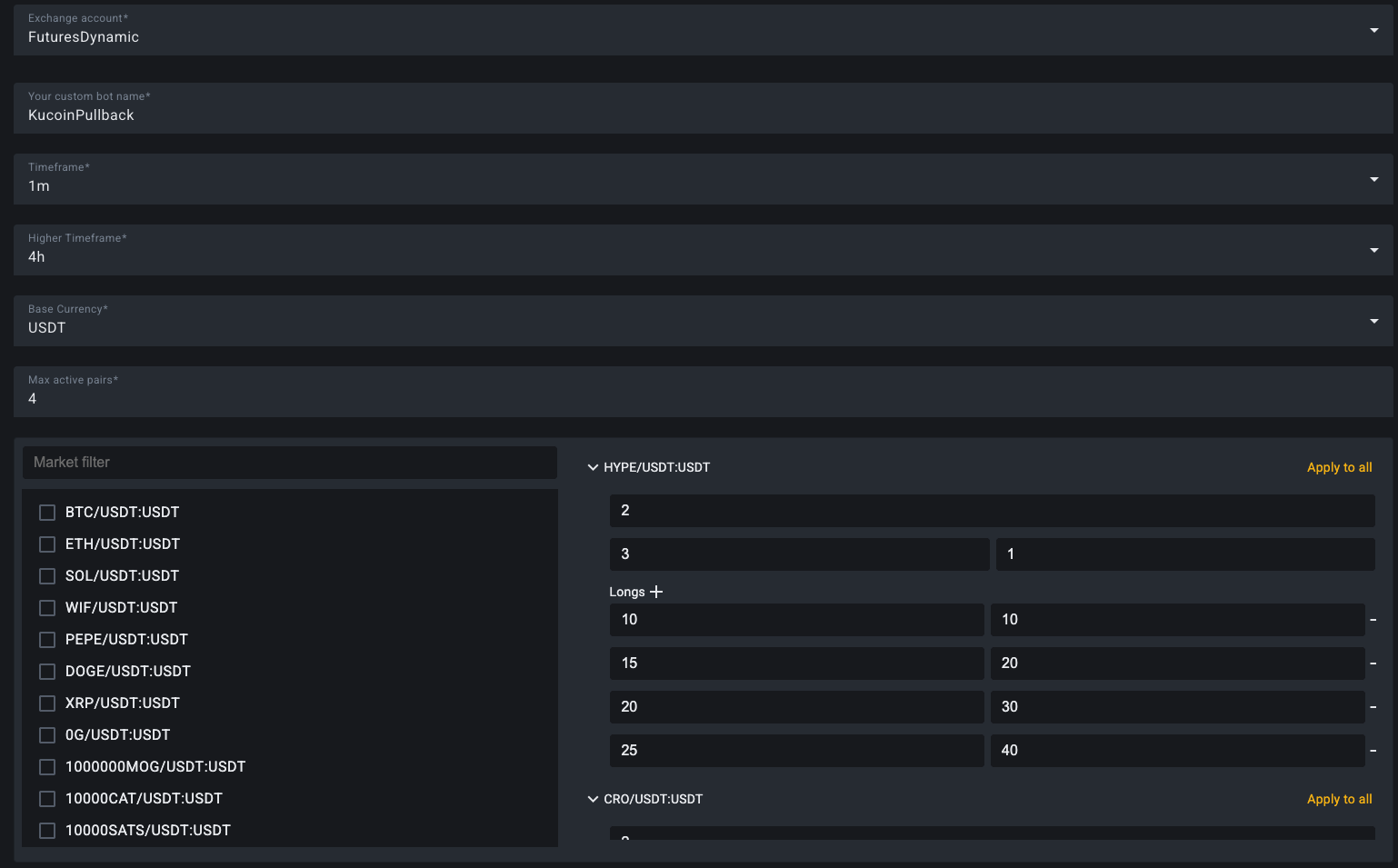Image resolution: width=1398 pixels, height=868 pixels.
Task: Remove the Longs row with values 15 and 20
Action: (x=1373, y=663)
